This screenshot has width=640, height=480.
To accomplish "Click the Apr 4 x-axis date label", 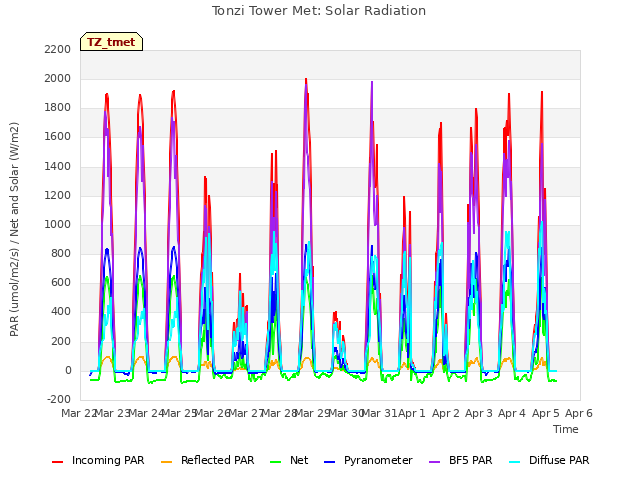I will [512, 413].
